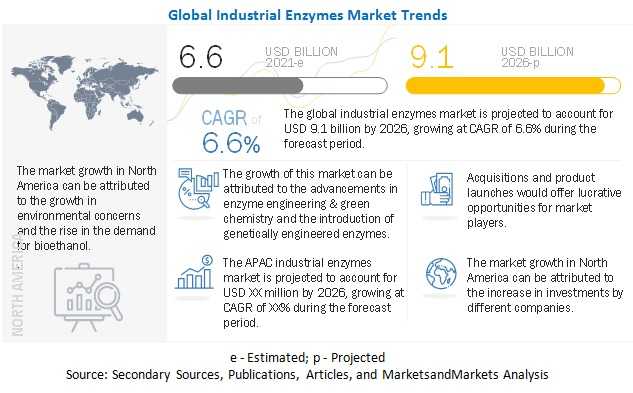The width and height of the screenshot is (633, 393).
Task: Click the yellow 2026 progress bar
Action: 513,86
